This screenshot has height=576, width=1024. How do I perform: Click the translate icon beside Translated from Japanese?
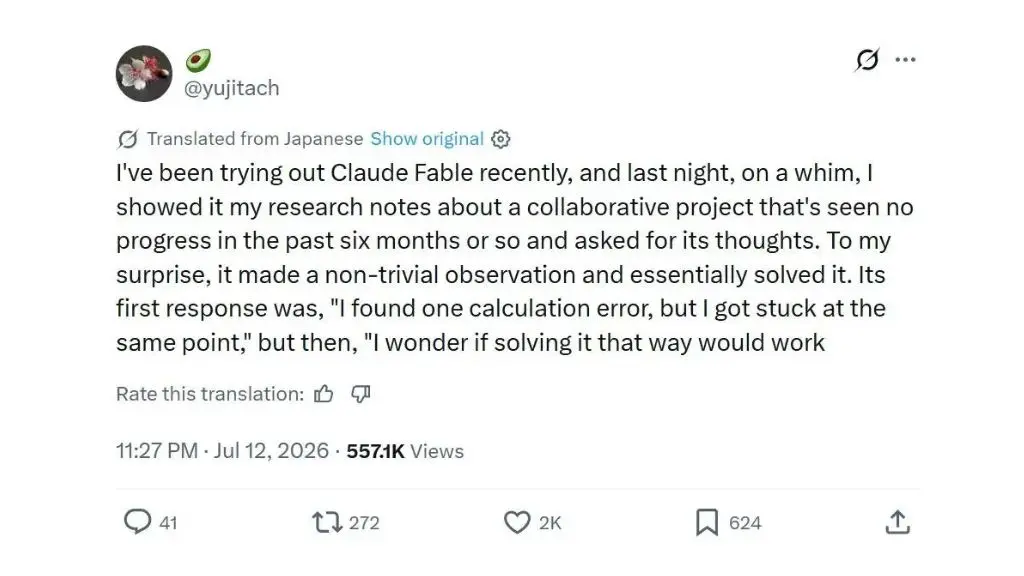pyautogui.click(x=127, y=139)
